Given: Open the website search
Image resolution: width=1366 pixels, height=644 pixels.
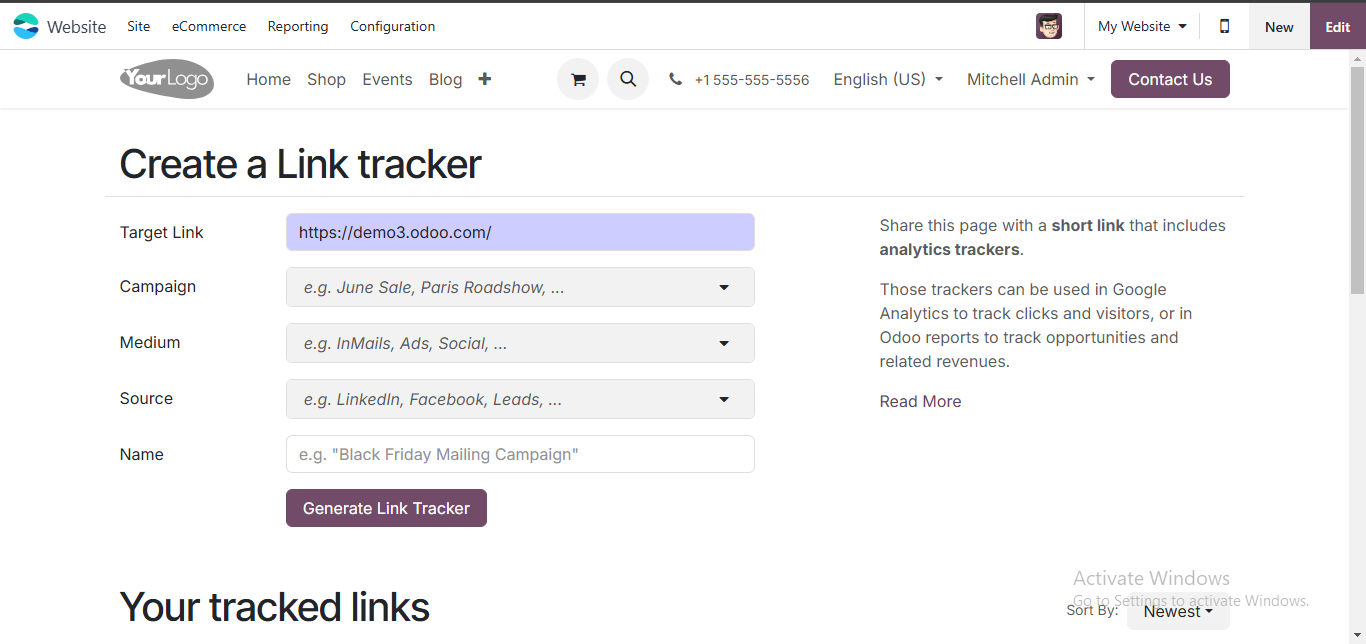Looking at the screenshot, I should click(x=628, y=78).
